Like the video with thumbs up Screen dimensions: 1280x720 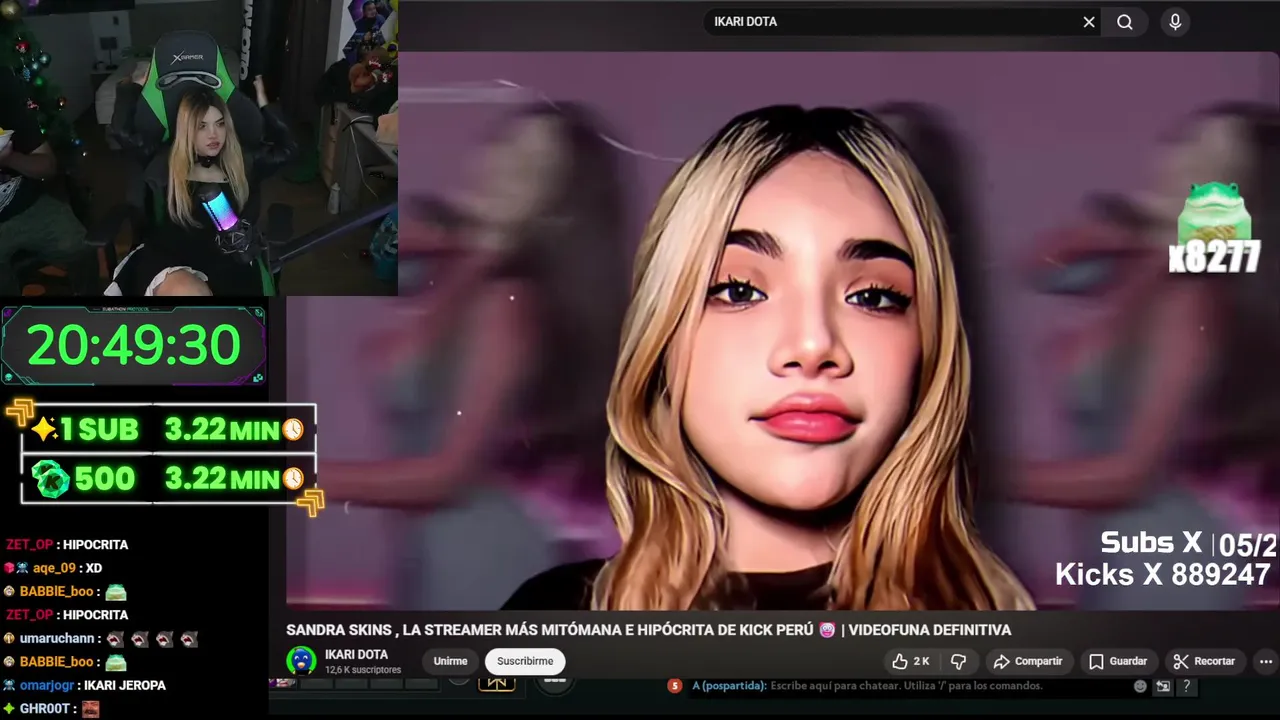pyautogui.click(x=911, y=661)
